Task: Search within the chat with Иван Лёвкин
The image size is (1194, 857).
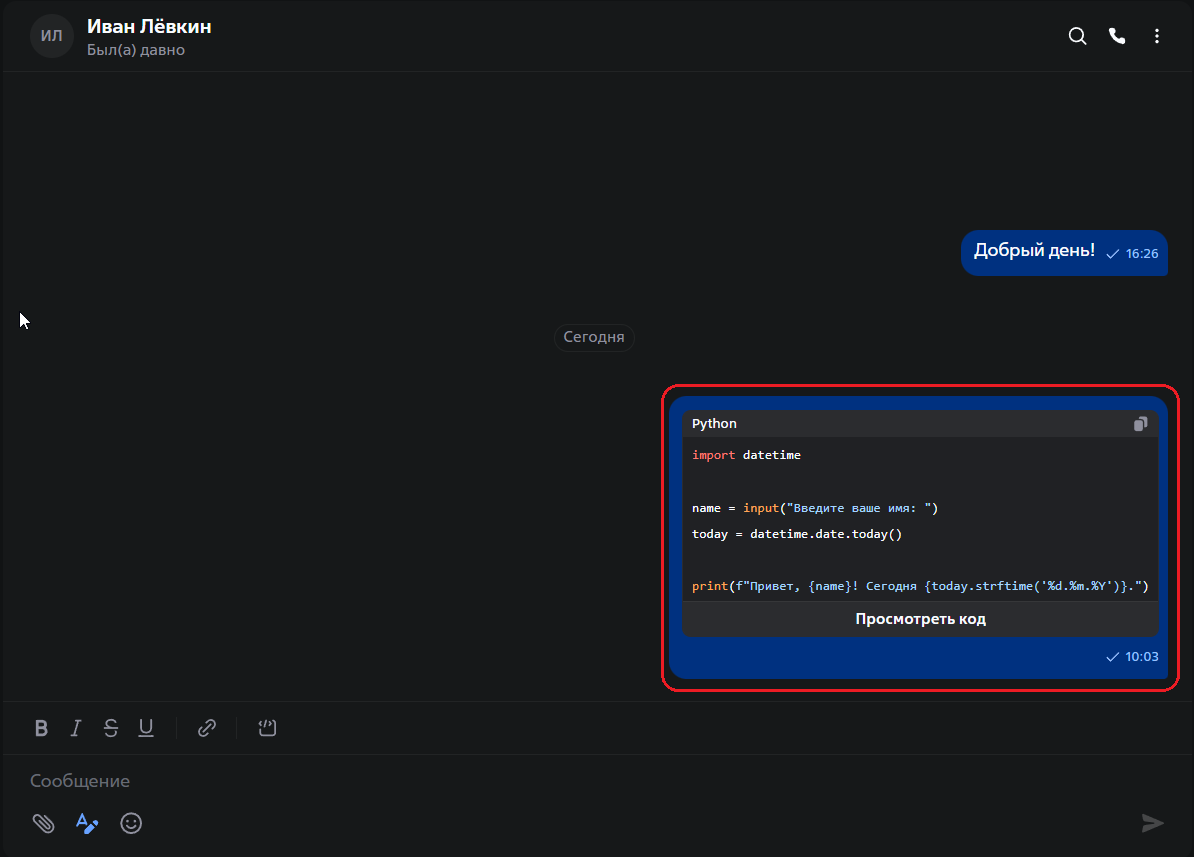Action: click(x=1077, y=36)
